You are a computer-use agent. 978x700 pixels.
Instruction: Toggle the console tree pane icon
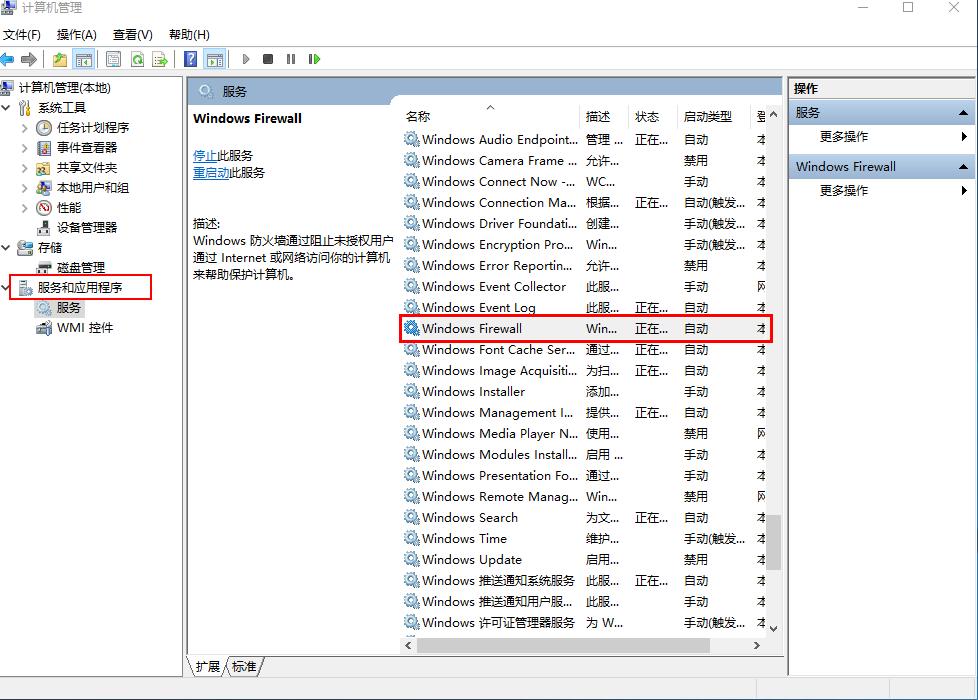pos(84,59)
